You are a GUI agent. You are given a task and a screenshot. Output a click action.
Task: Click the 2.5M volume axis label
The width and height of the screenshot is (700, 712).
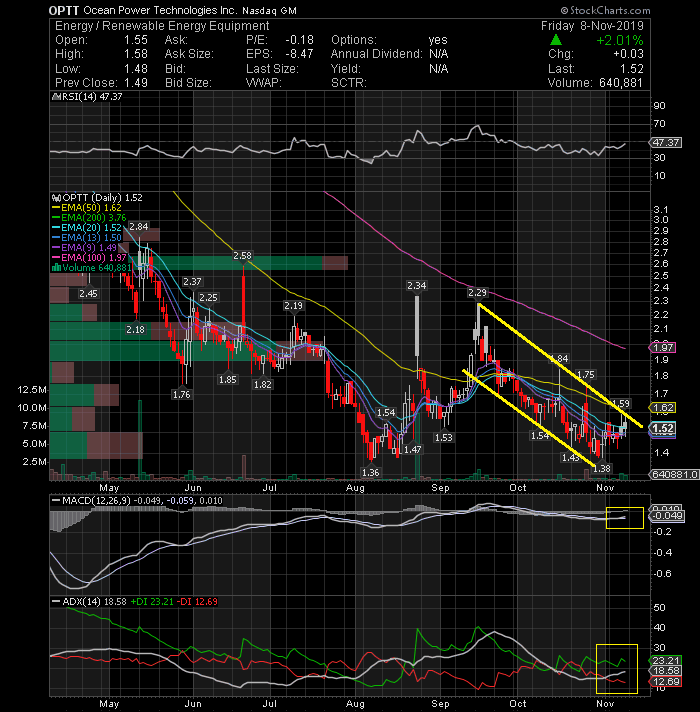click(x=35, y=461)
